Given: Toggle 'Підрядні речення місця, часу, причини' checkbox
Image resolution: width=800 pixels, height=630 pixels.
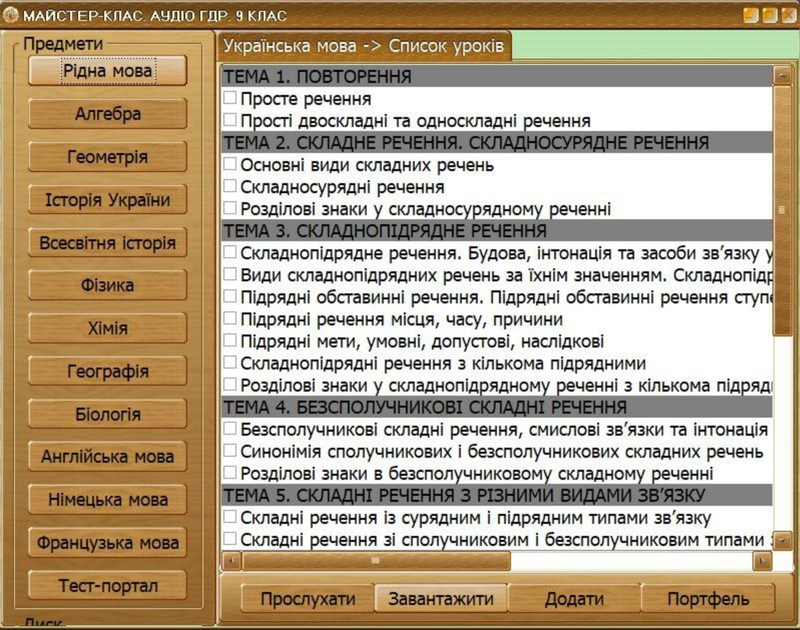Looking at the screenshot, I should click(x=230, y=319).
